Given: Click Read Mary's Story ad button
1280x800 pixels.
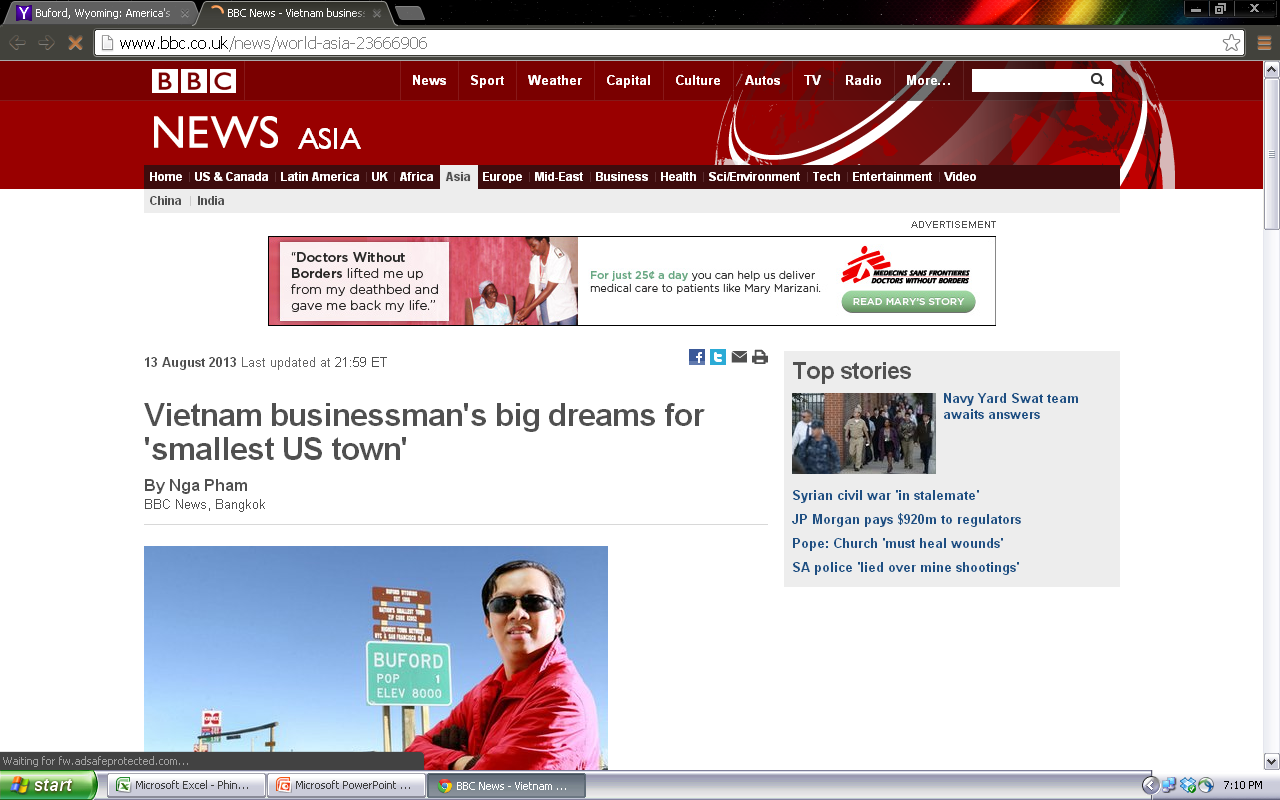Looking at the screenshot, I should coord(908,302).
